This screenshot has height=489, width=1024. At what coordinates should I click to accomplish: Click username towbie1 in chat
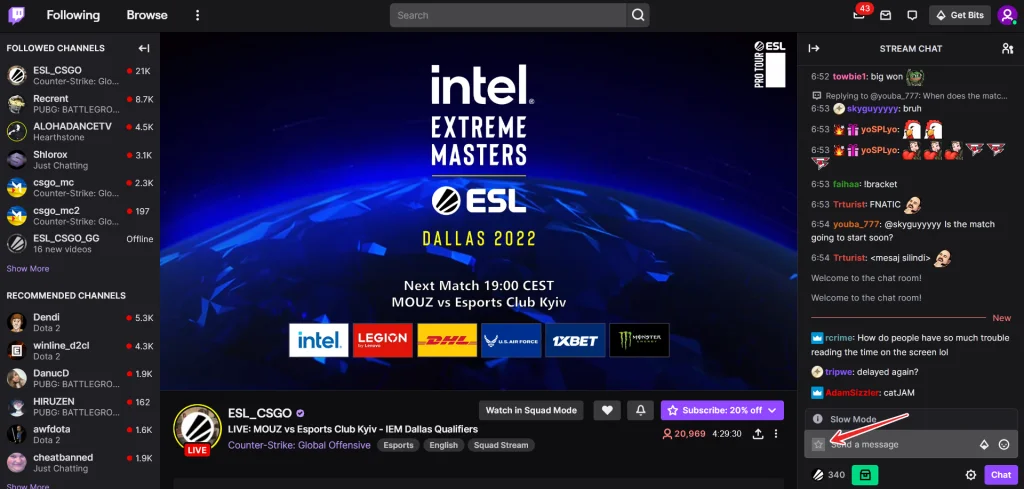point(850,76)
